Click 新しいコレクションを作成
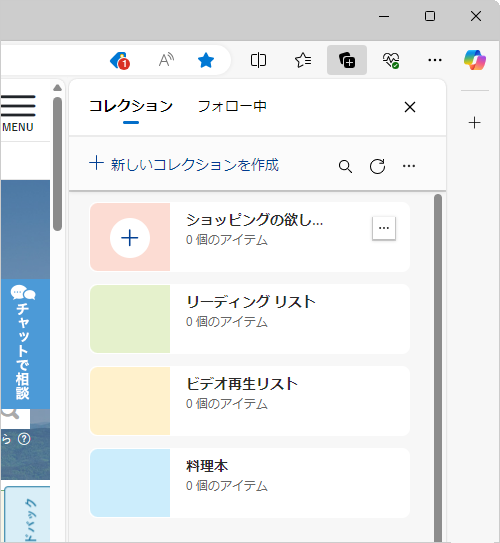 [184, 164]
